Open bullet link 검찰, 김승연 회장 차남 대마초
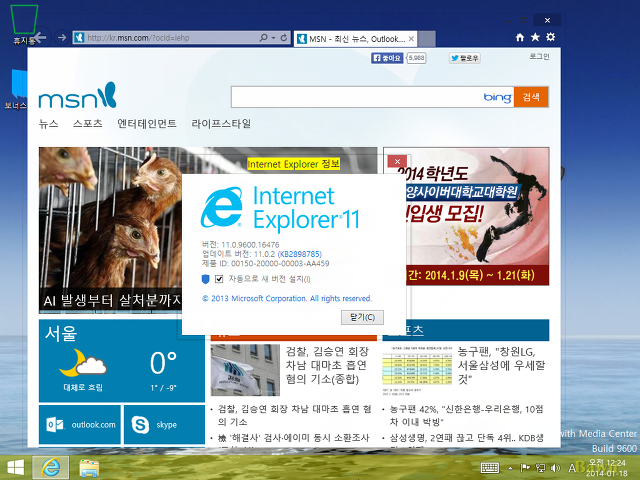The width and height of the screenshot is (640, 480). [x=294, y=415]
